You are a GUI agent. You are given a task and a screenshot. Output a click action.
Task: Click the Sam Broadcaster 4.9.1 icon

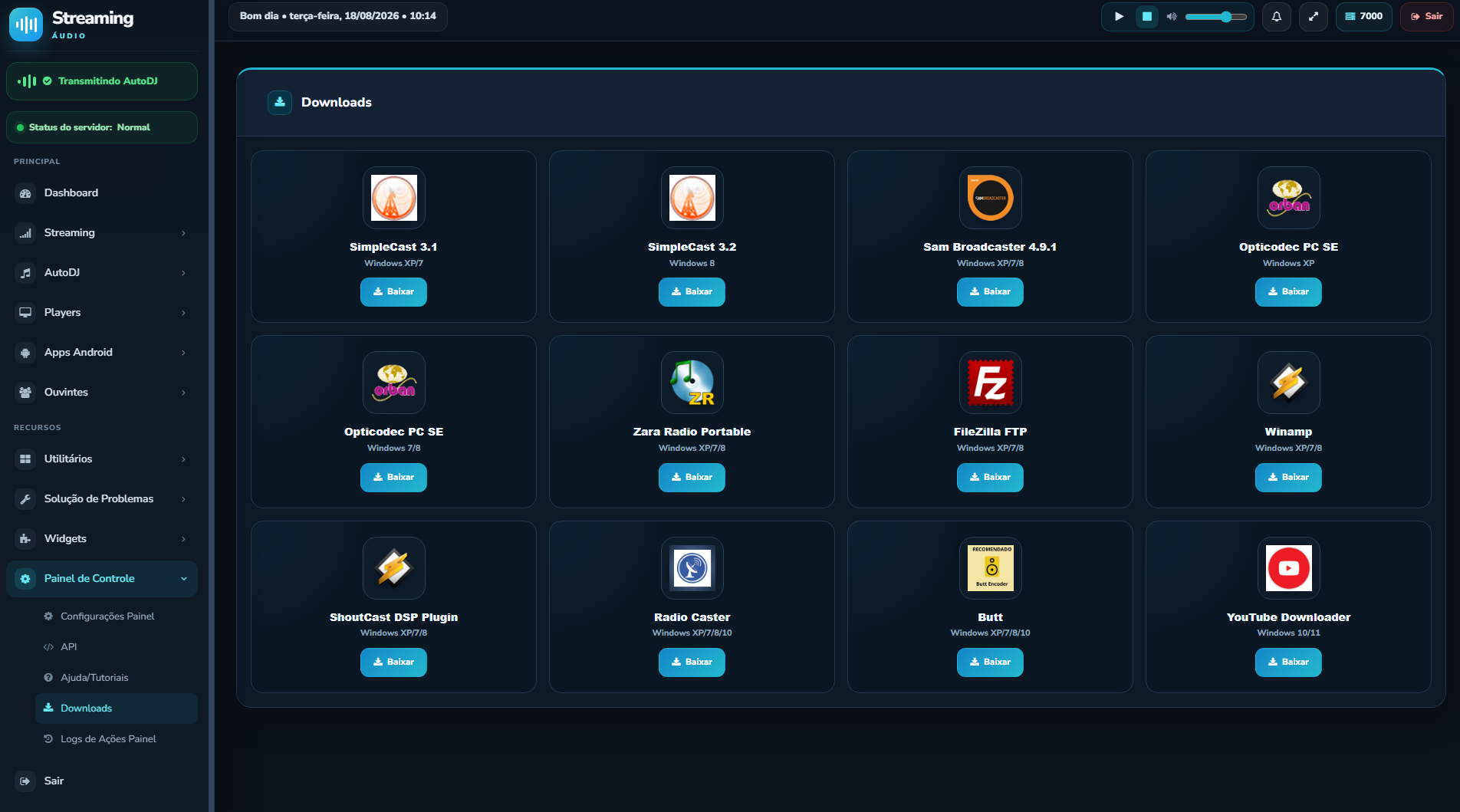[x=991, y=198]
